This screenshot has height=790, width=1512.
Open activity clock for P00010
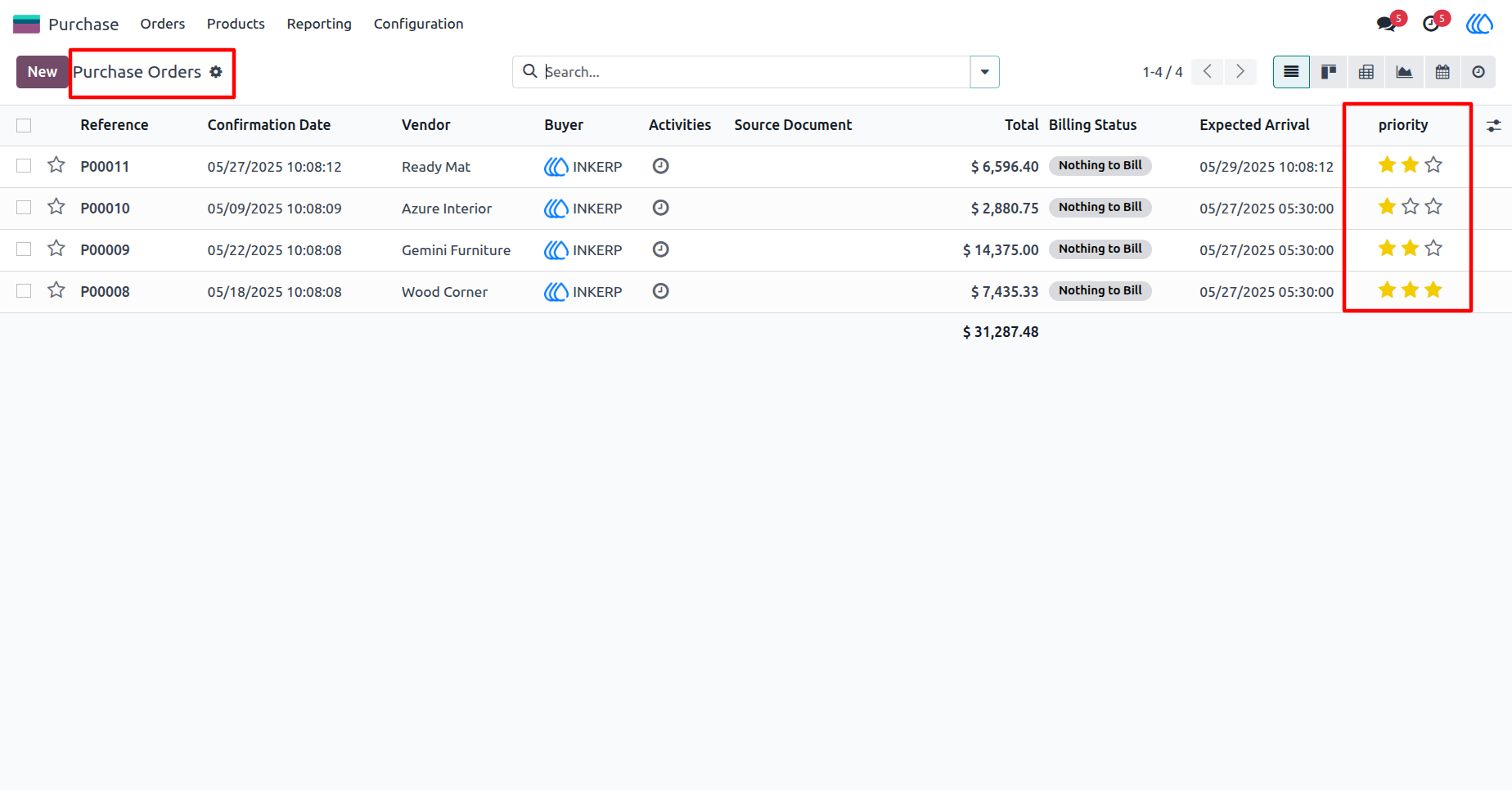coord(661,208)
